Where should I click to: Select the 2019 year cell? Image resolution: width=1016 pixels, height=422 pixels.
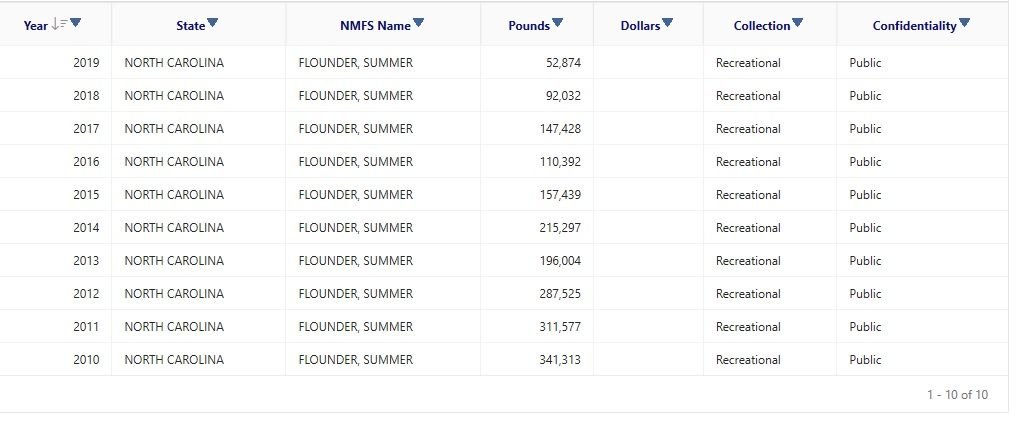(56, 63)
